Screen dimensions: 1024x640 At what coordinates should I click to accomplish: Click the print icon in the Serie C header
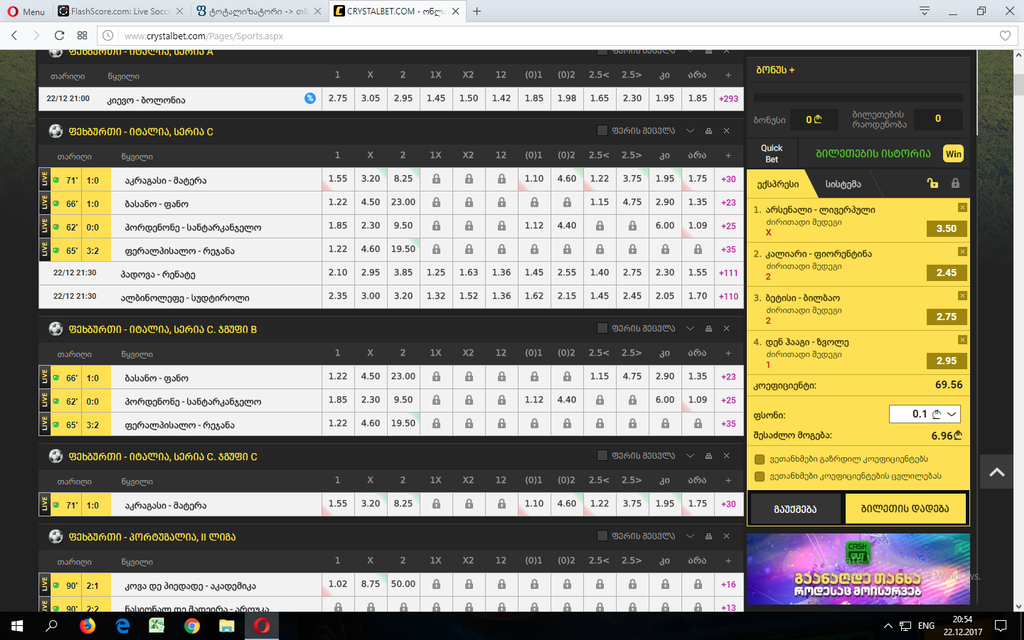click(x=708, y=131)
